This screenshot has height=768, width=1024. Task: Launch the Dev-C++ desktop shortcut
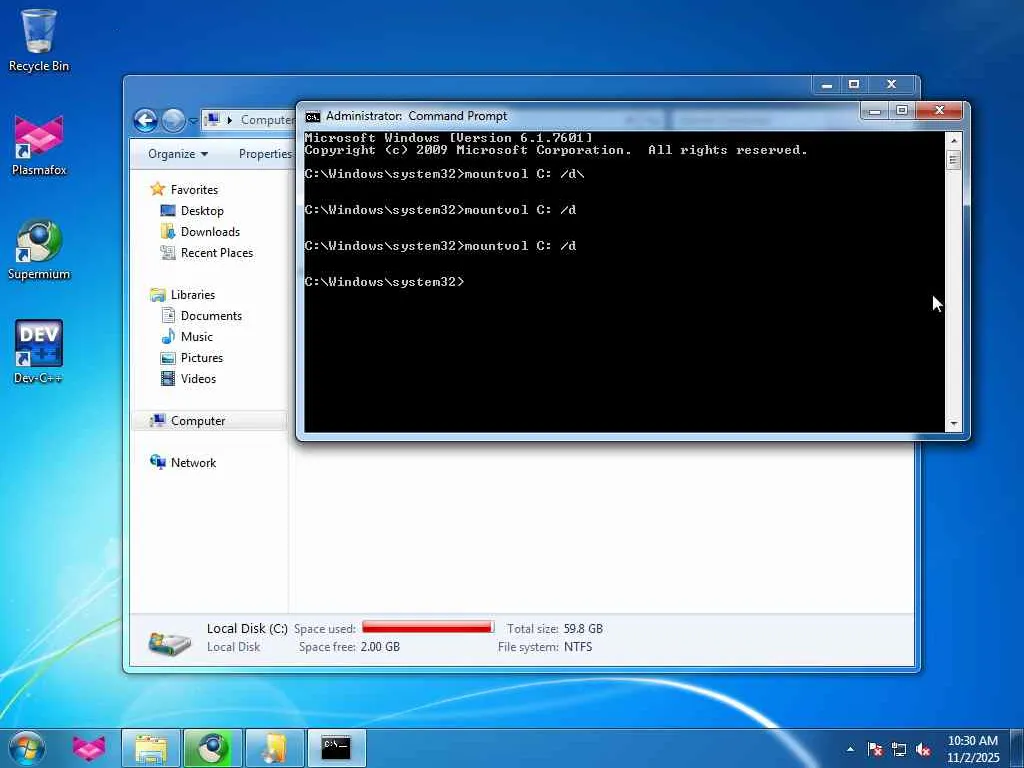pyautogui.click(x=39, y=353)
